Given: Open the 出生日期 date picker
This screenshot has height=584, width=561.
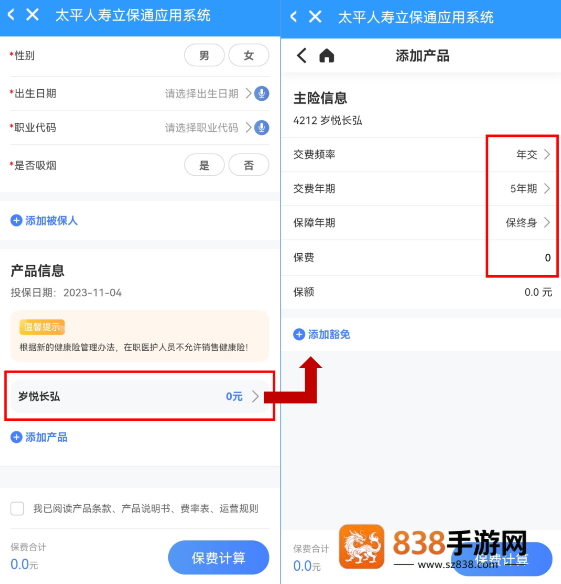Looking at the screenshot, I should [208, 93].
